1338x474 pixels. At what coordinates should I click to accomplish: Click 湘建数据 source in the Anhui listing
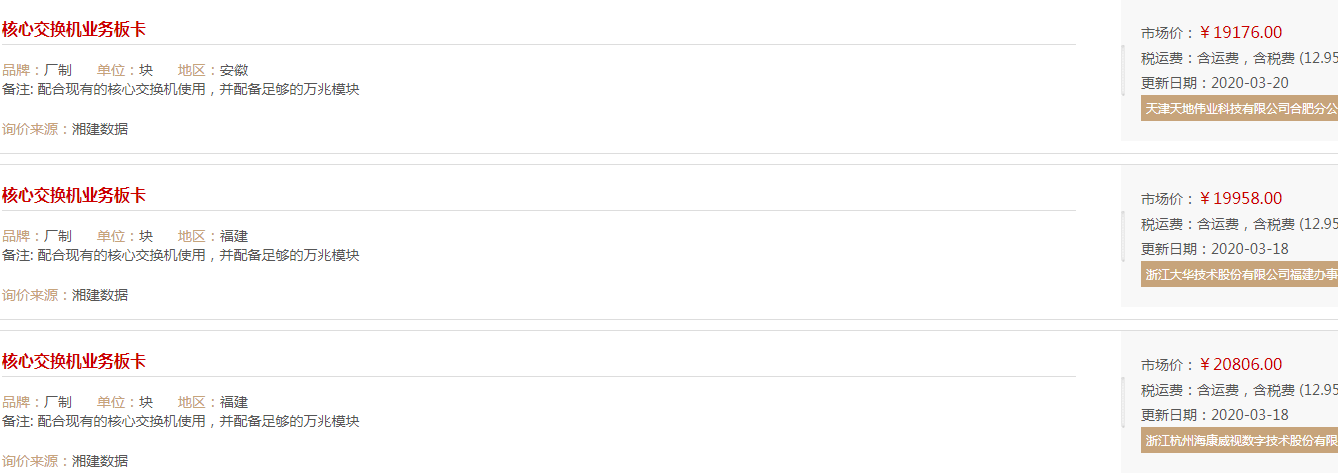coord(100,129)
